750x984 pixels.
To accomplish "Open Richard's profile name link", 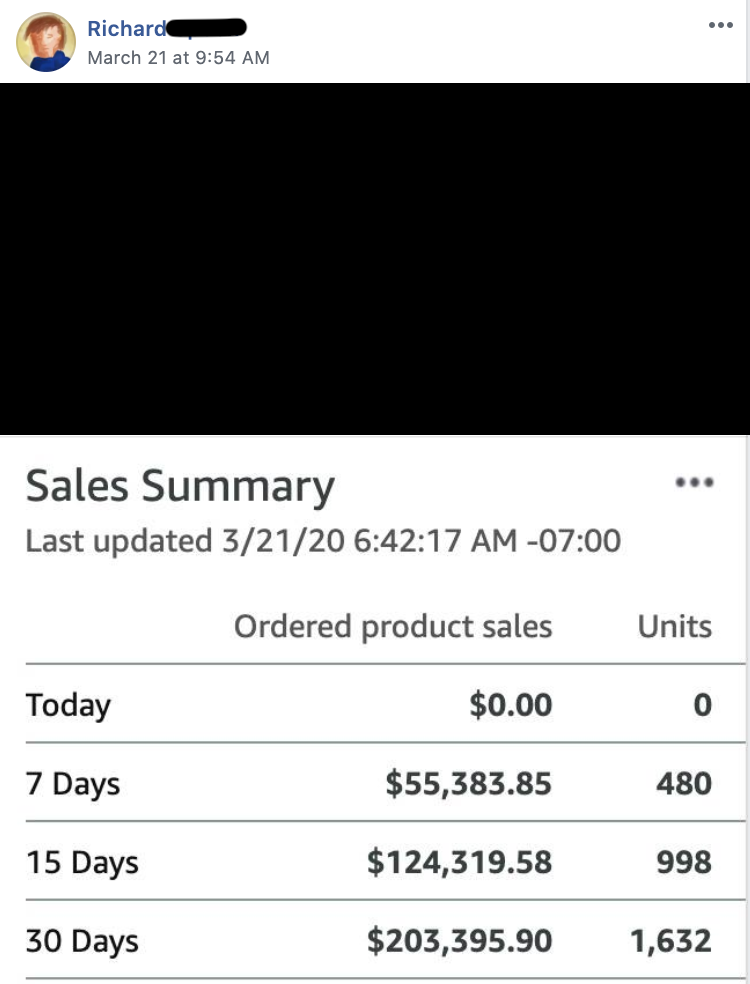I will (127, 28).
